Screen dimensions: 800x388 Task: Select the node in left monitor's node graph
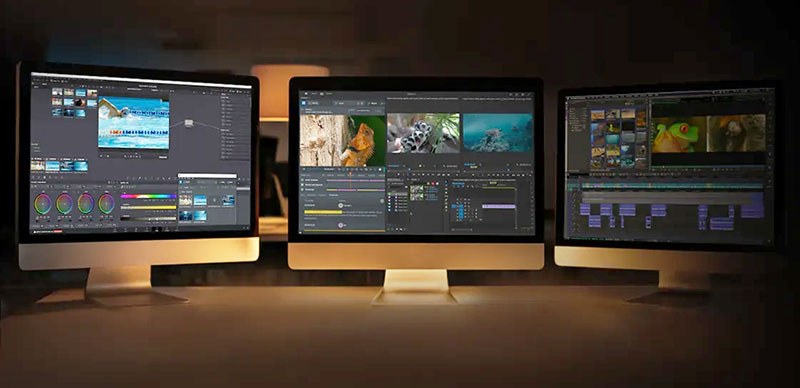click(x=189, y=123)
